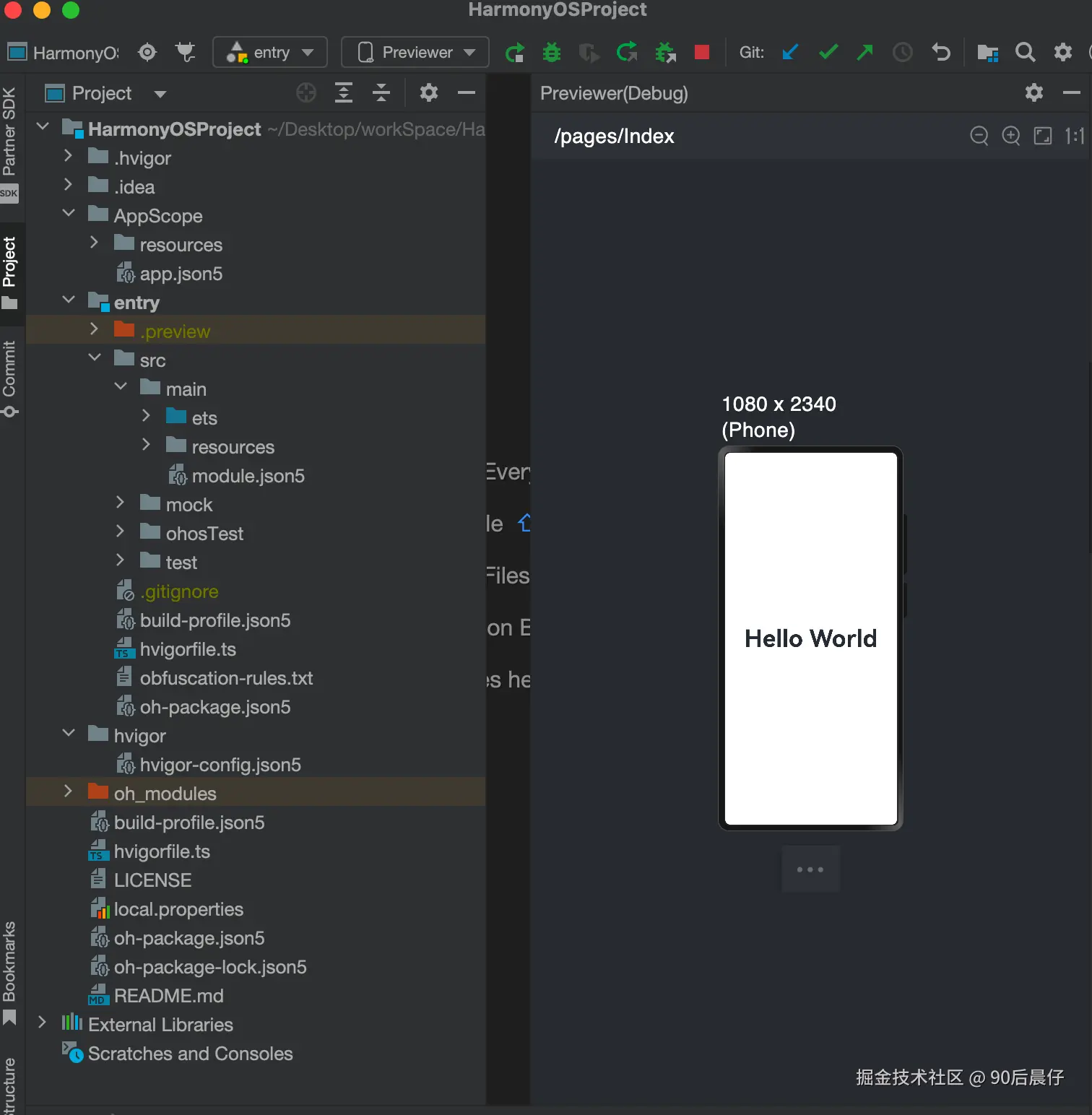The image size is (1092, 1115).
Task: Expand the .hvigor folder
Action: (x=68, y=156)
